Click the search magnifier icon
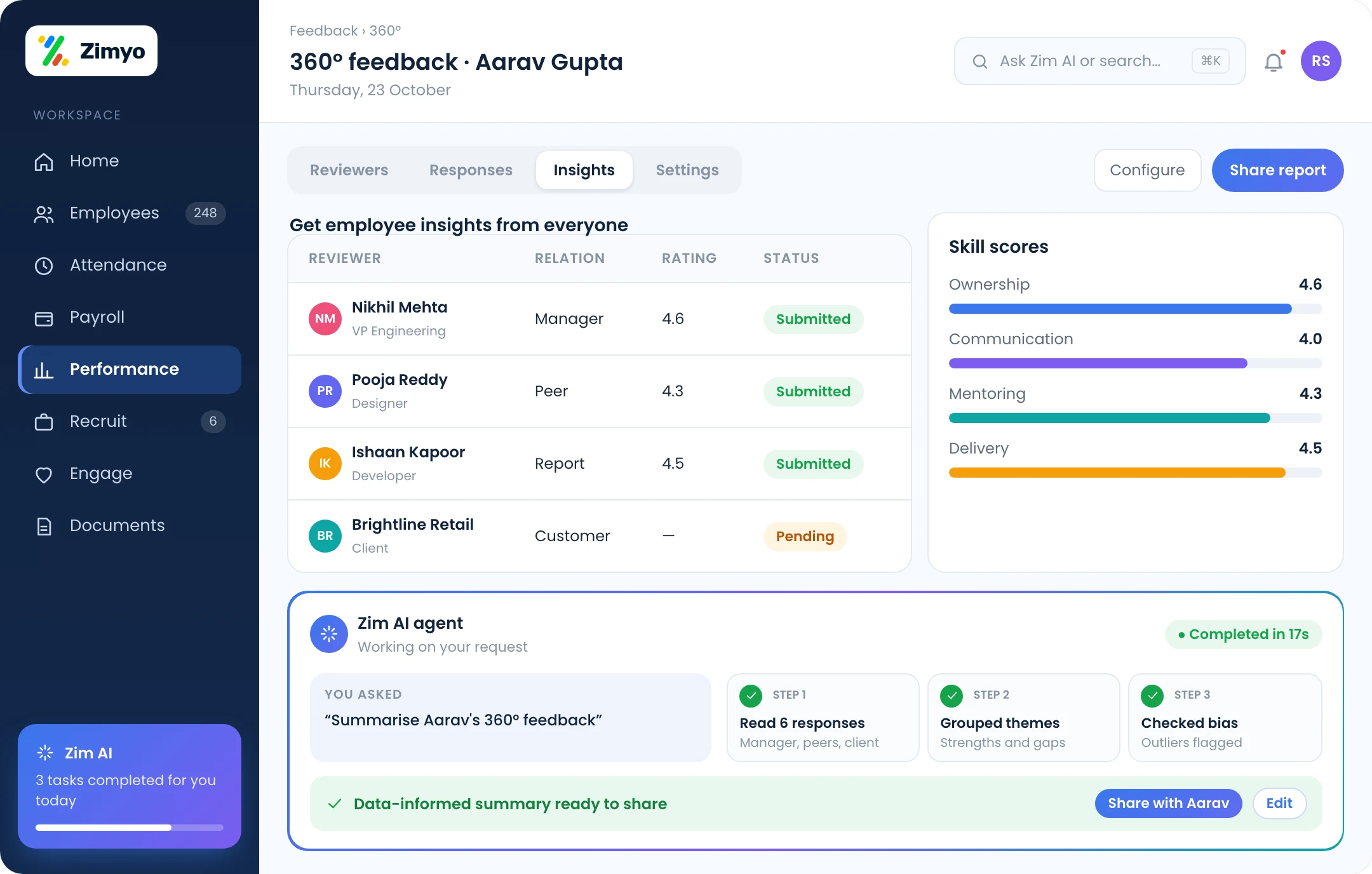Screen dimensions: 1372x874 (980, 61)
